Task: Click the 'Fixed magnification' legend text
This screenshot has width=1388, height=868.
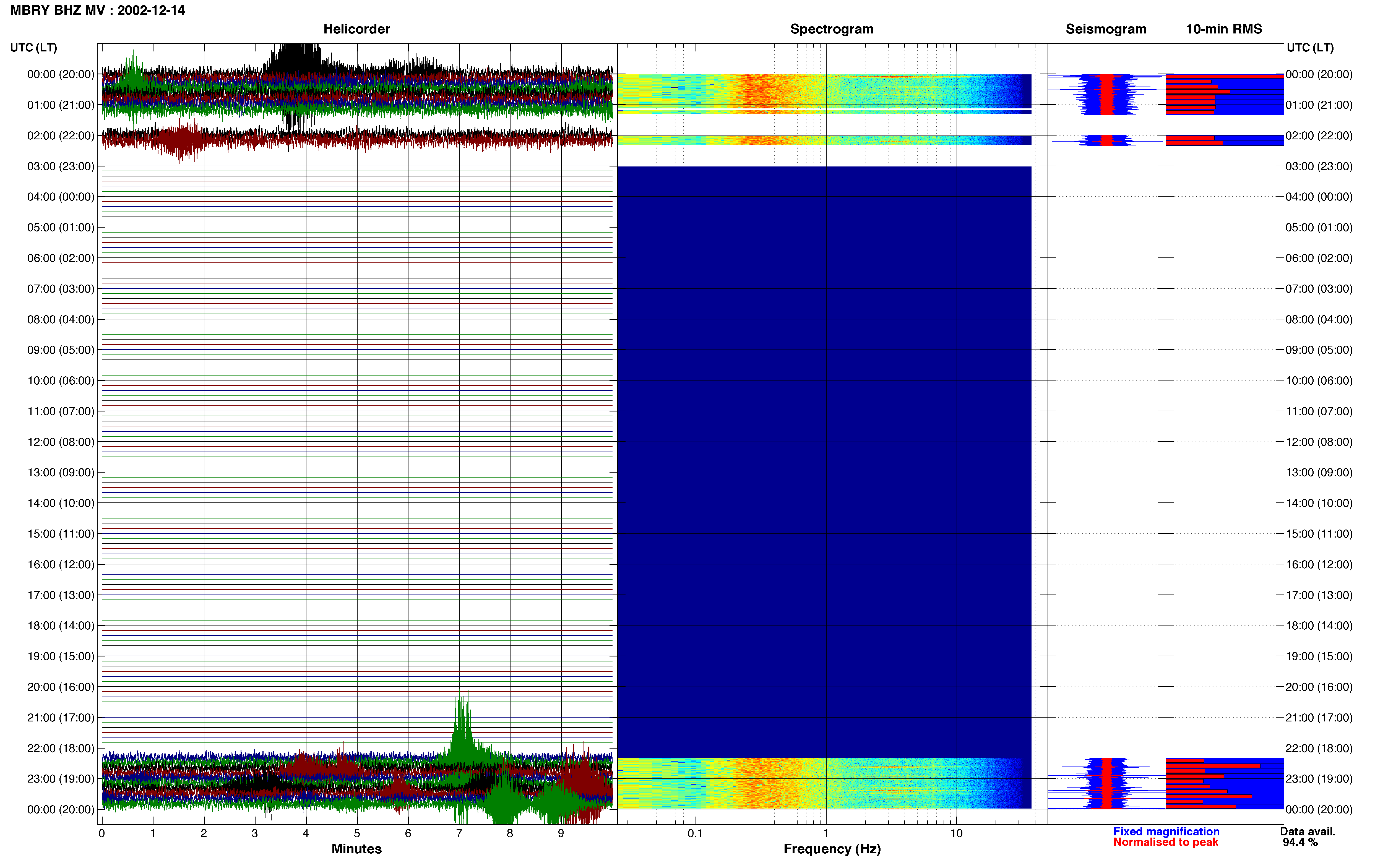Action: [x=1166, y=831]
